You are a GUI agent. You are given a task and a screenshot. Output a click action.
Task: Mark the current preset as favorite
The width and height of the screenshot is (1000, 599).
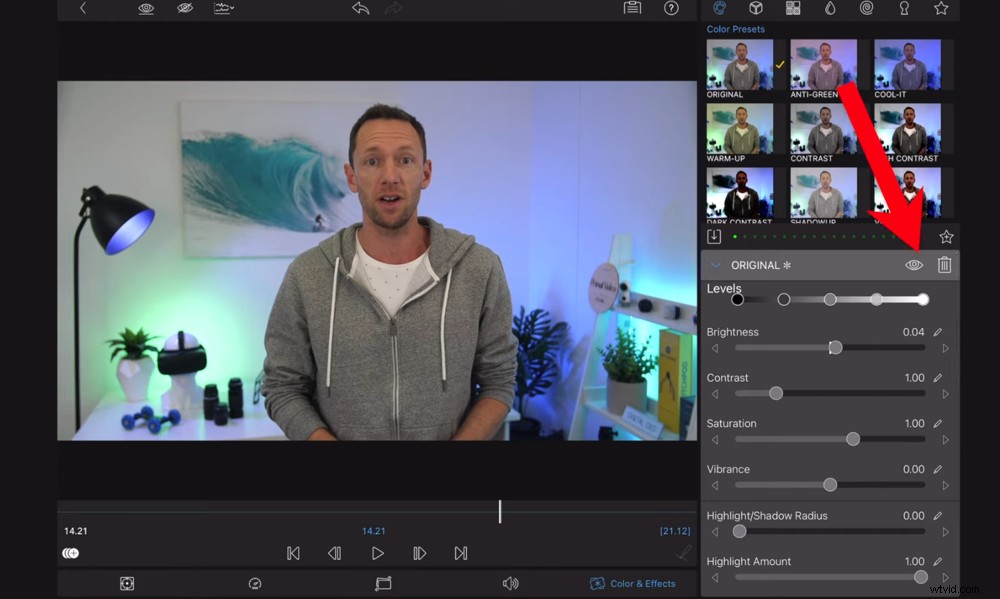[x=945, y=236]
